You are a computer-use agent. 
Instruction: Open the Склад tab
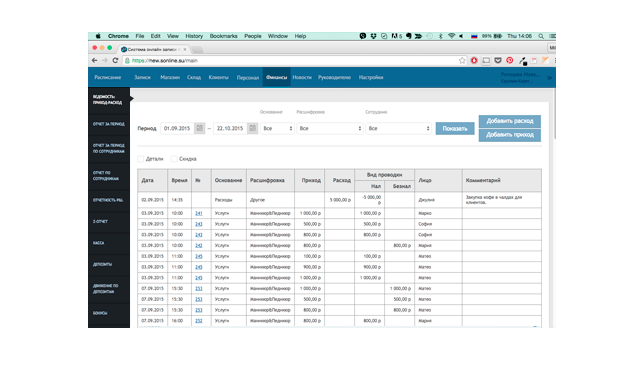[194, 78]
